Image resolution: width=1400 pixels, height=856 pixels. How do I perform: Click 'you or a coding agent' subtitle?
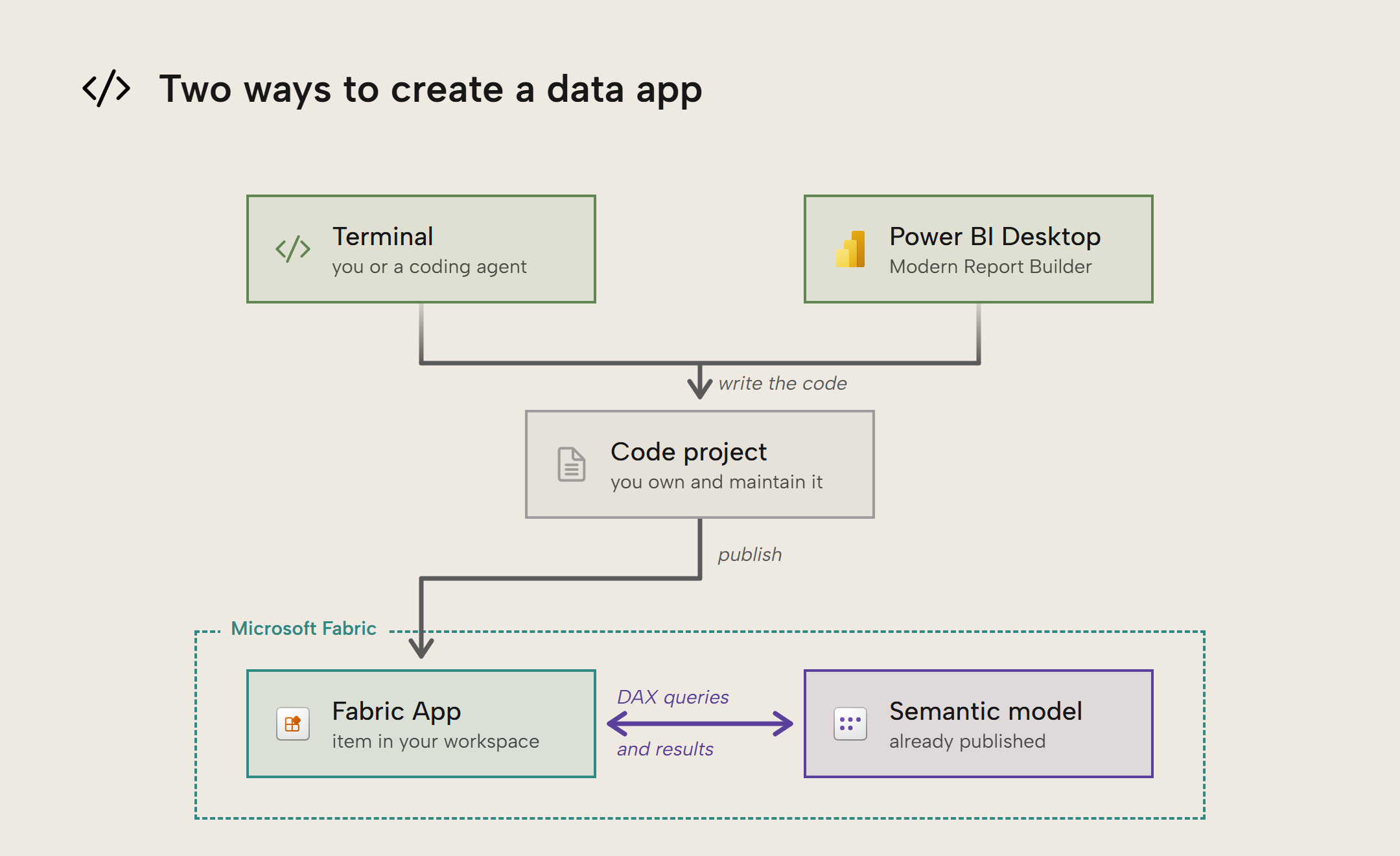point(429,267)
